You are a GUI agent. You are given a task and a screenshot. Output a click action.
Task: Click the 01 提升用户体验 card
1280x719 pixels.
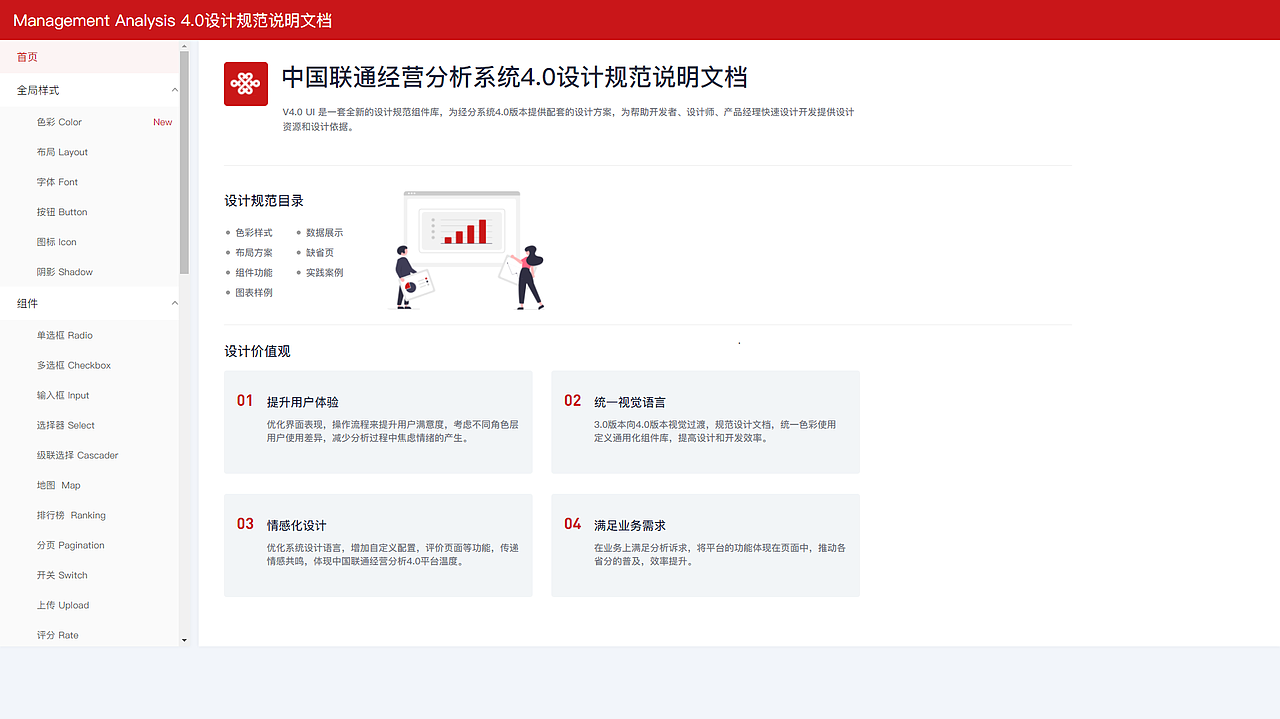click(x=378, y=422)
